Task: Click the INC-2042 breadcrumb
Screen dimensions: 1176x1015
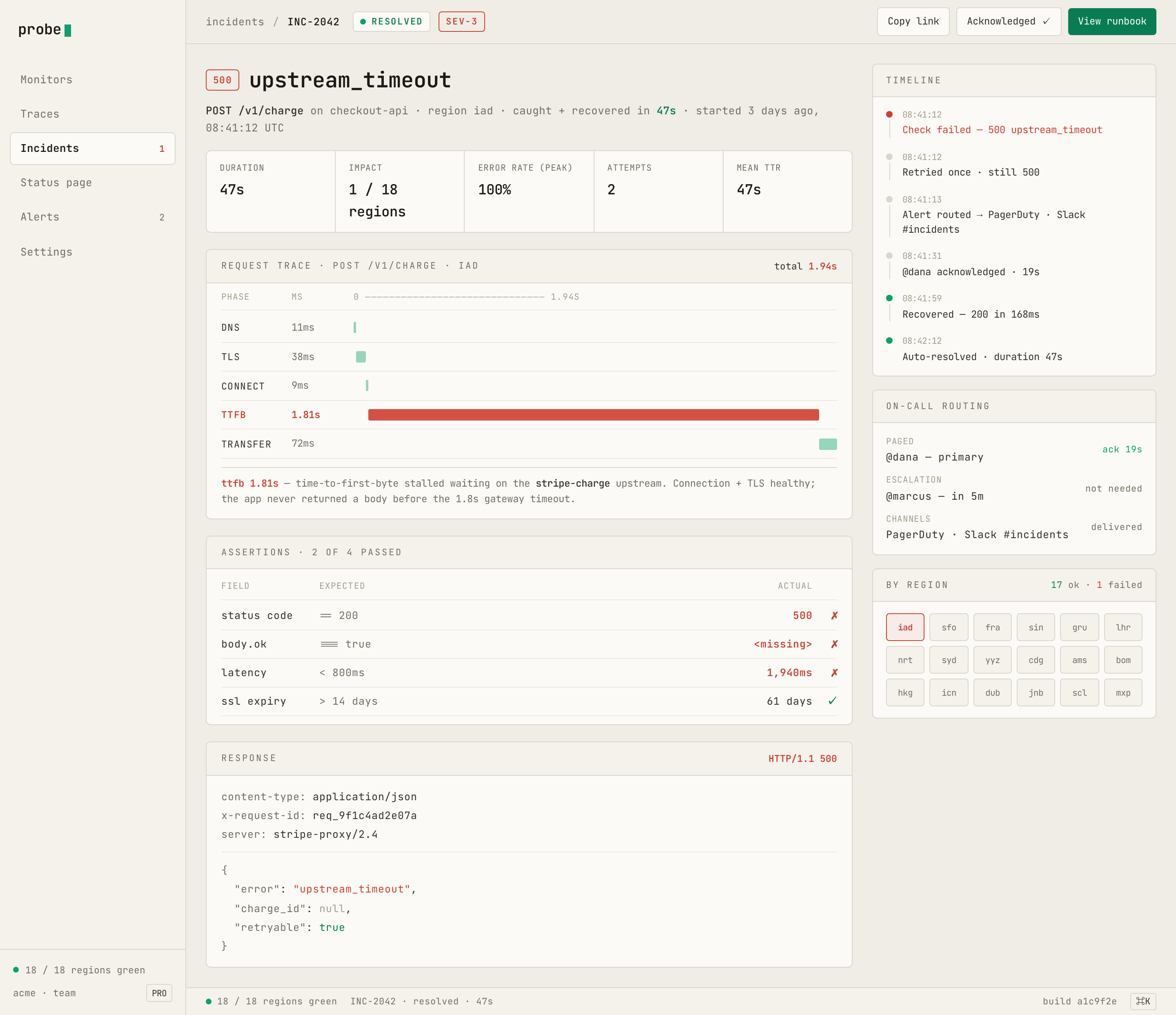Action: pyautogui.click(x=313, y=22)
